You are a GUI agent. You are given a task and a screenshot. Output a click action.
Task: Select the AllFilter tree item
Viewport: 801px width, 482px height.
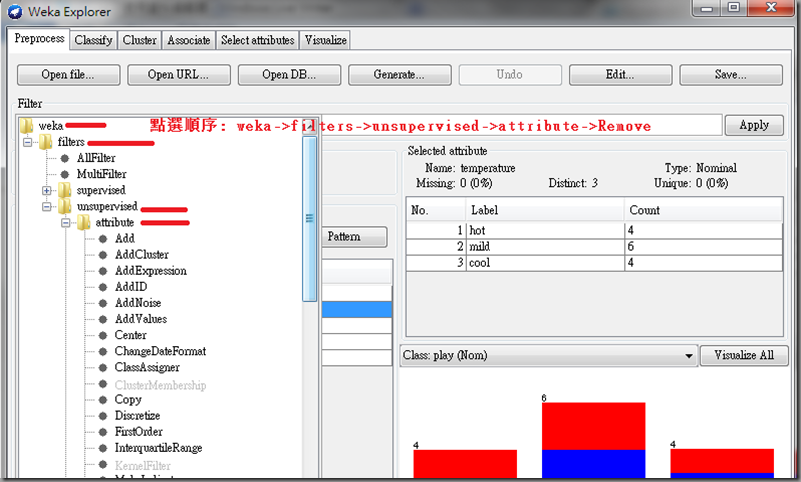(x=96, y=158)
